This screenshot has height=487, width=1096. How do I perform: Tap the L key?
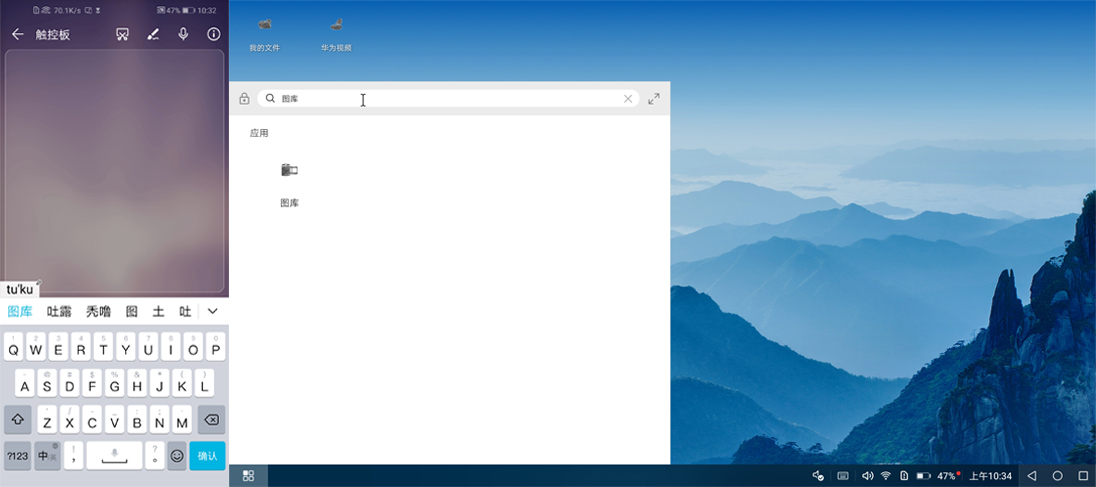(x=204, y=383)
